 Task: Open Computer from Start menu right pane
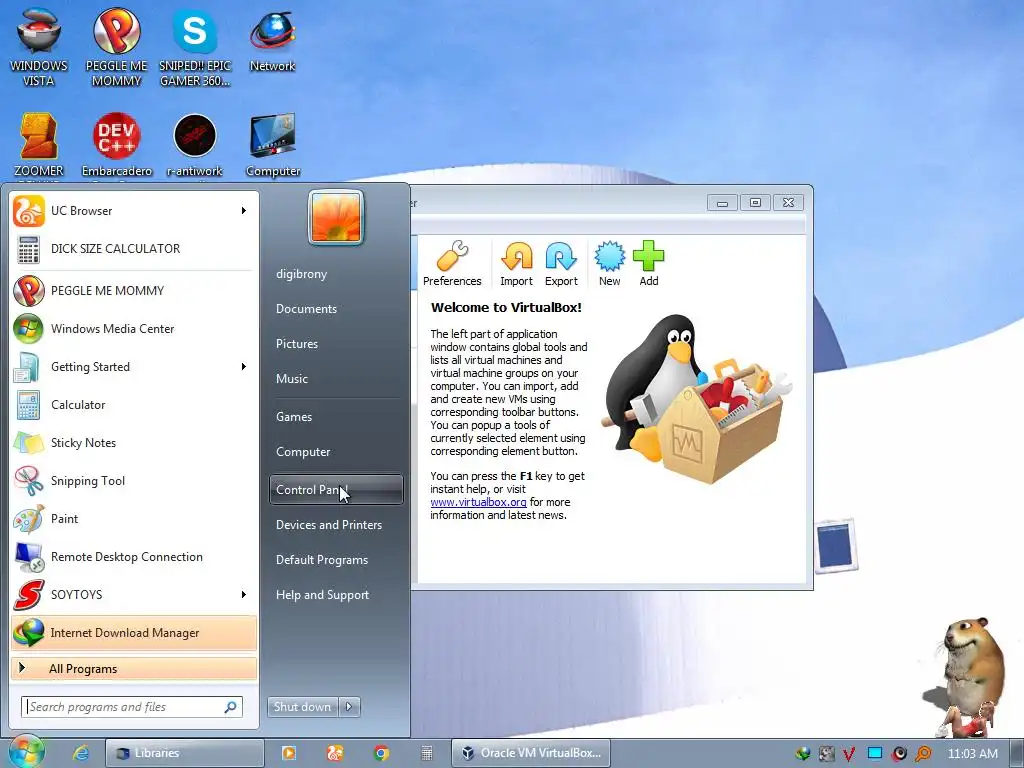(336, 452)
